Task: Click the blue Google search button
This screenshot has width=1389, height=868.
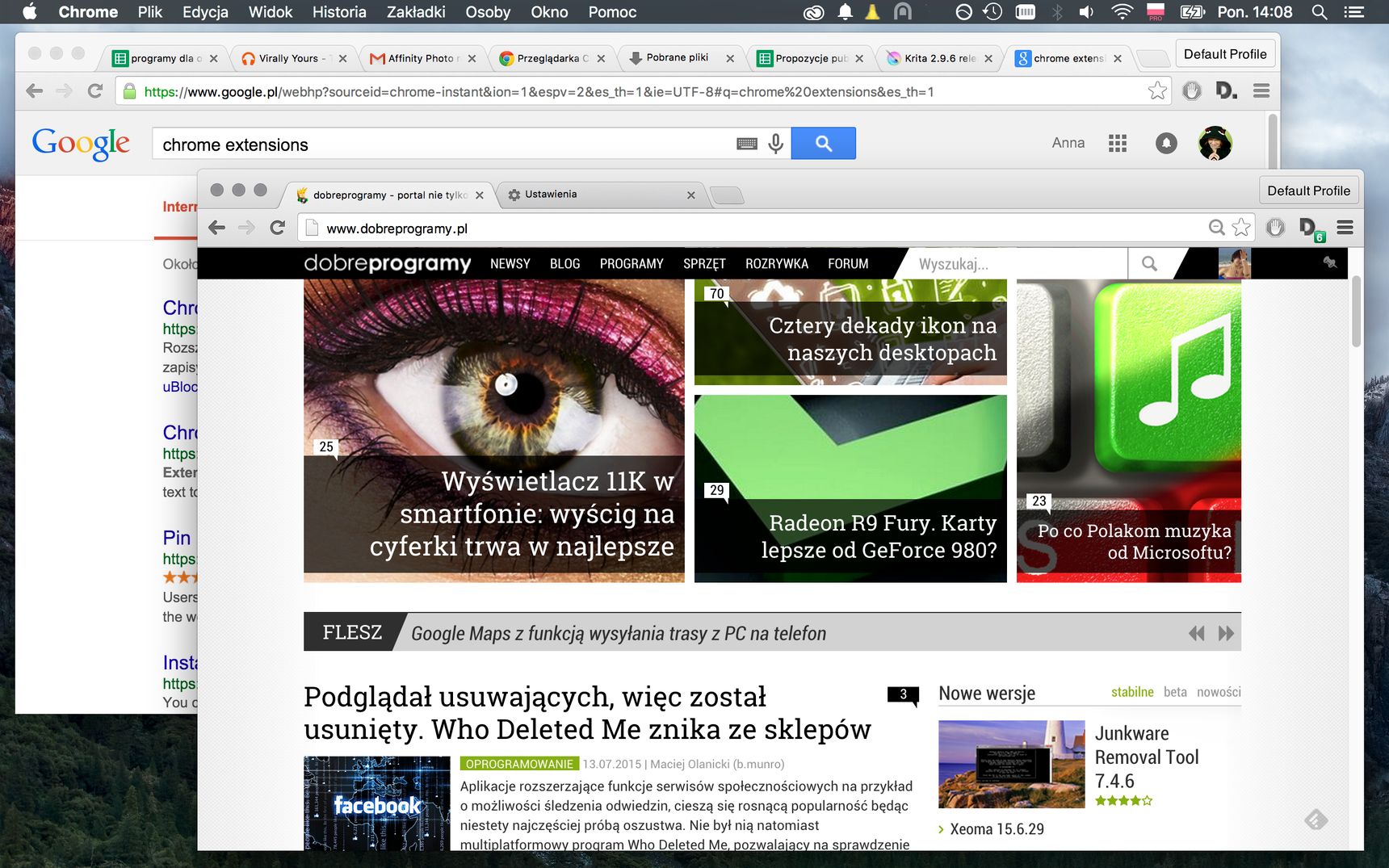Action: [x=823, y=143]
